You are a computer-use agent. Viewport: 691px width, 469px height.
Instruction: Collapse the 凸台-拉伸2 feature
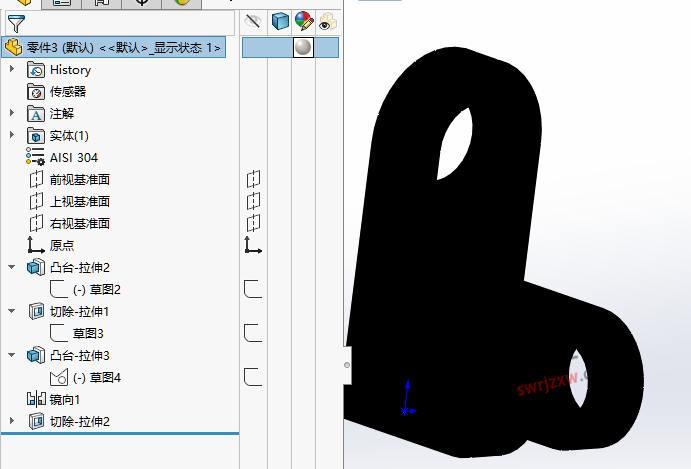click(x=12, y=267)
